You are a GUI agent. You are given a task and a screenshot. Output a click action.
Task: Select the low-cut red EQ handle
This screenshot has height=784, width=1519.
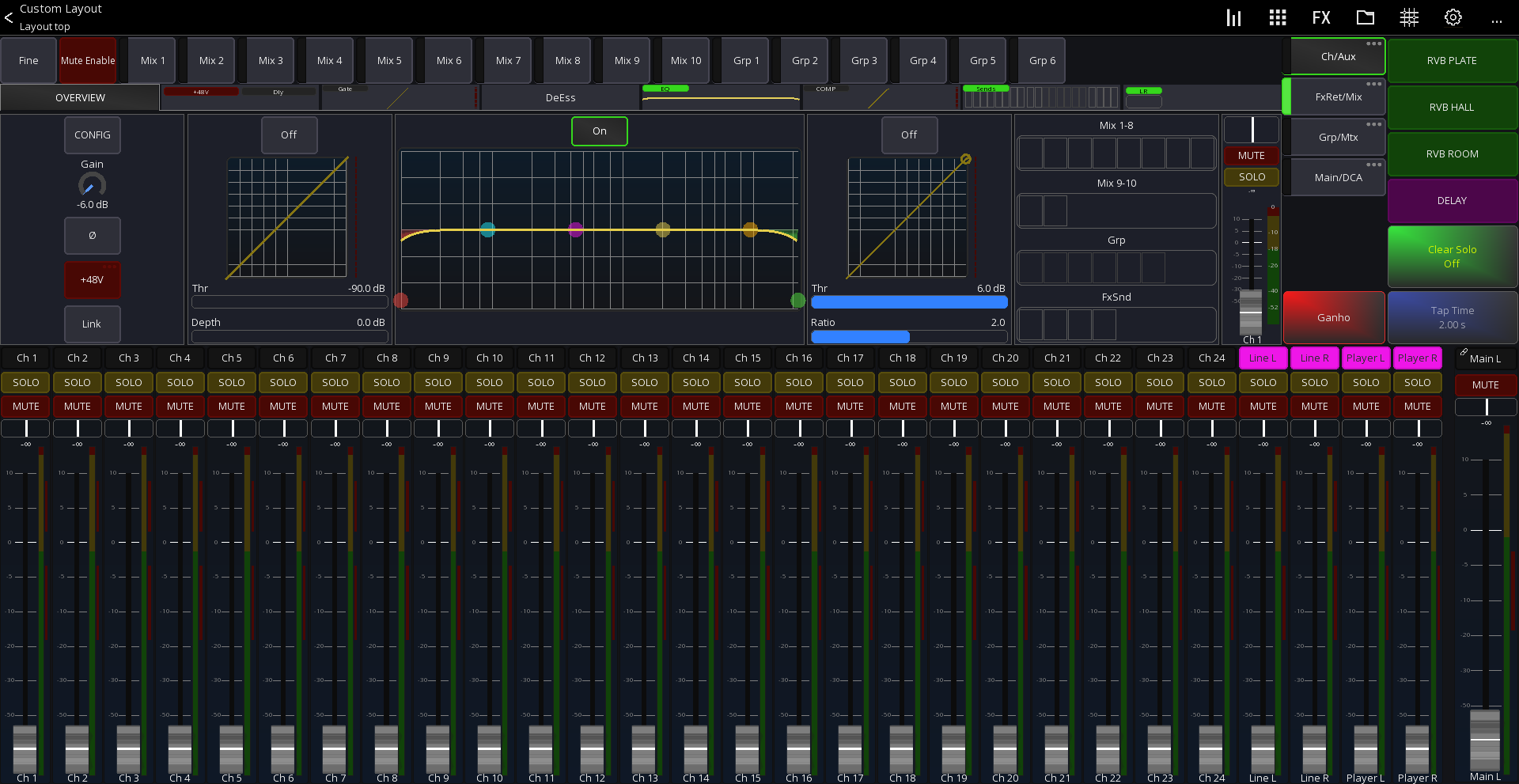401,301
